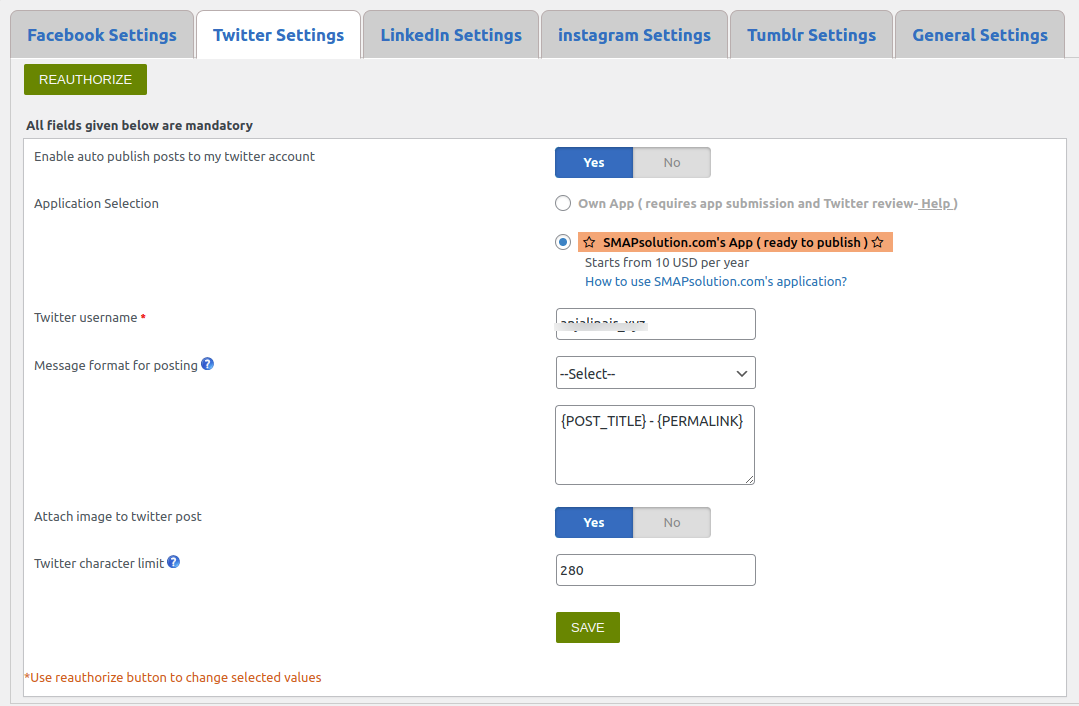Set attach image to twitter post Yes

(594, 522)
